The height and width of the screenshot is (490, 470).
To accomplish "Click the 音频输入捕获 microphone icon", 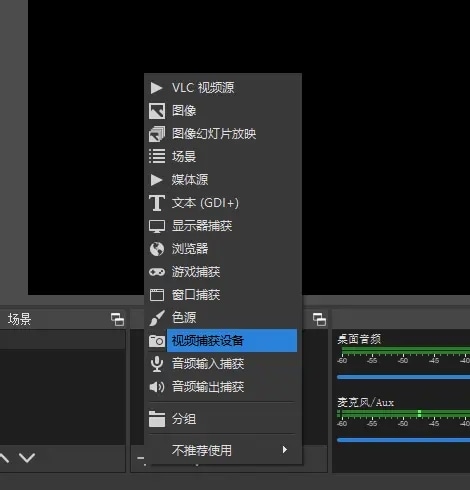I will (x=157, y=364).
